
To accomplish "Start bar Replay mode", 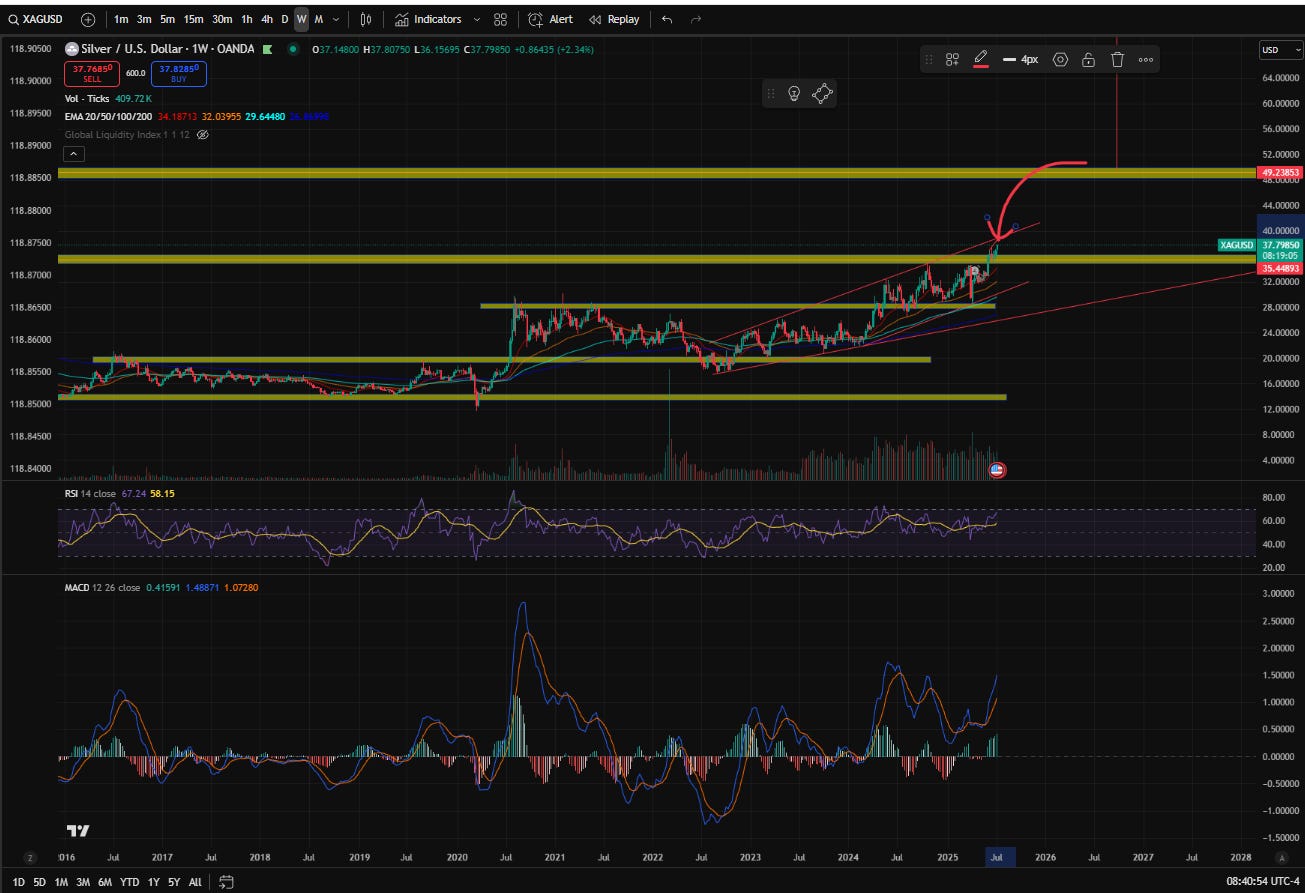I will point(614,19).
